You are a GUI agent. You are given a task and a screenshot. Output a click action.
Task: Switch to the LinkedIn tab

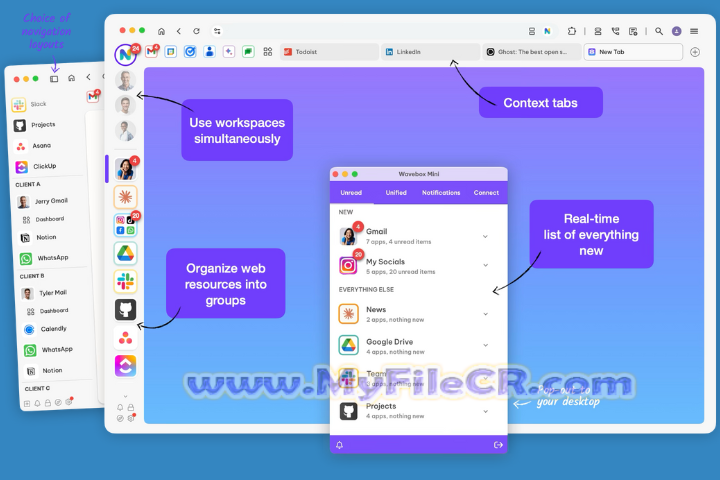(x=430, y=52)
